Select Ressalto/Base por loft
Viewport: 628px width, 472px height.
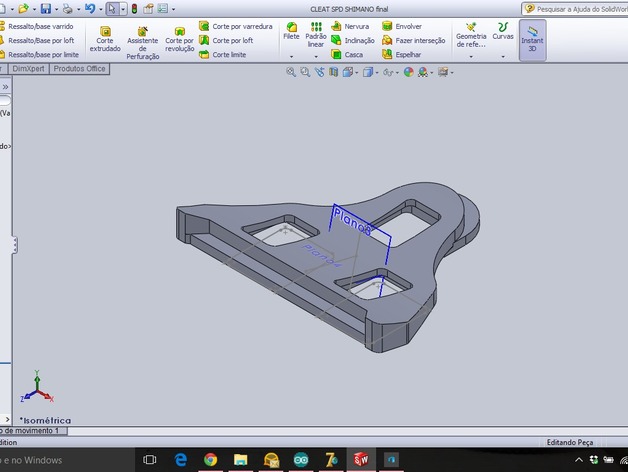coord(37,40)
